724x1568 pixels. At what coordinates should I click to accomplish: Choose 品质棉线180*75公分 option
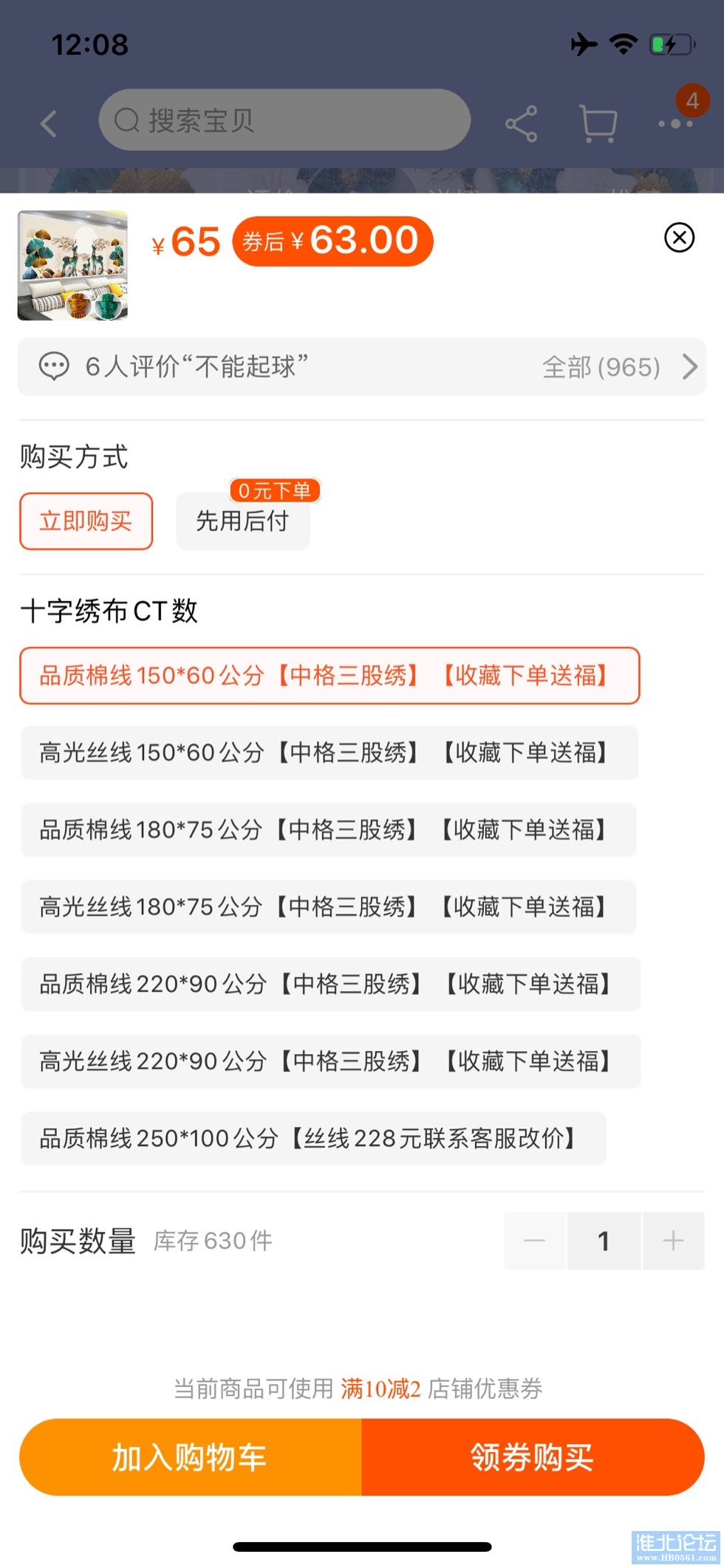[328, 829]
